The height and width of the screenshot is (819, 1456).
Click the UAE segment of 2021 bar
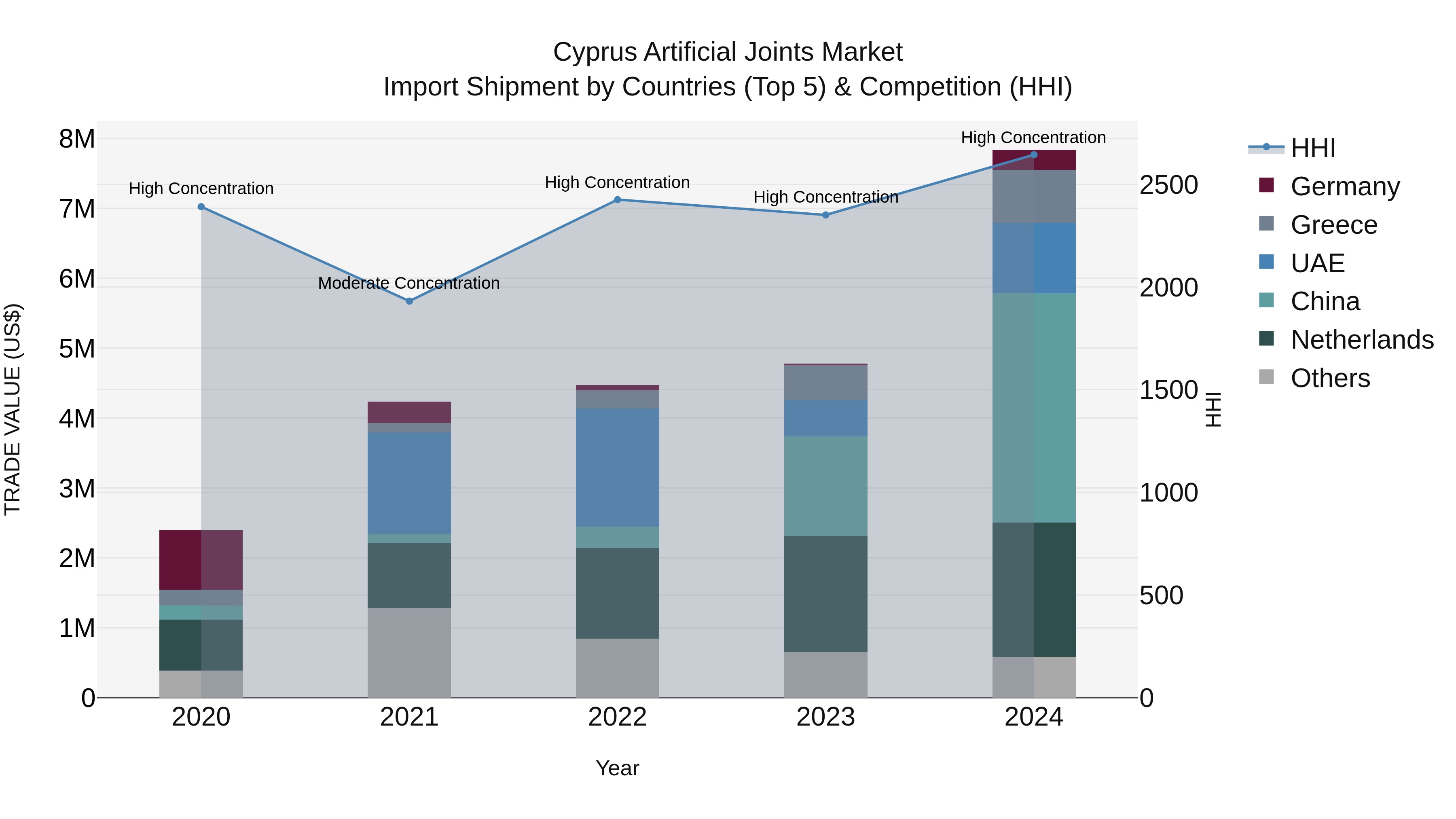(x=409, y=483)
